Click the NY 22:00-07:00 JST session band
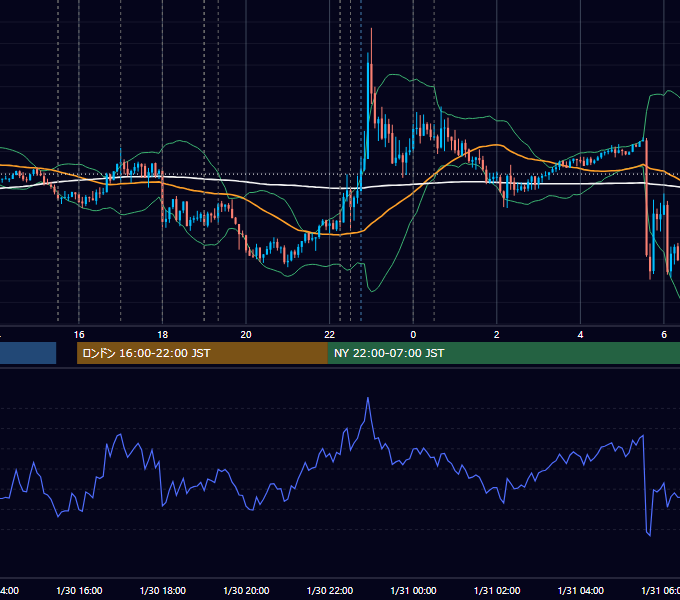 503,353
